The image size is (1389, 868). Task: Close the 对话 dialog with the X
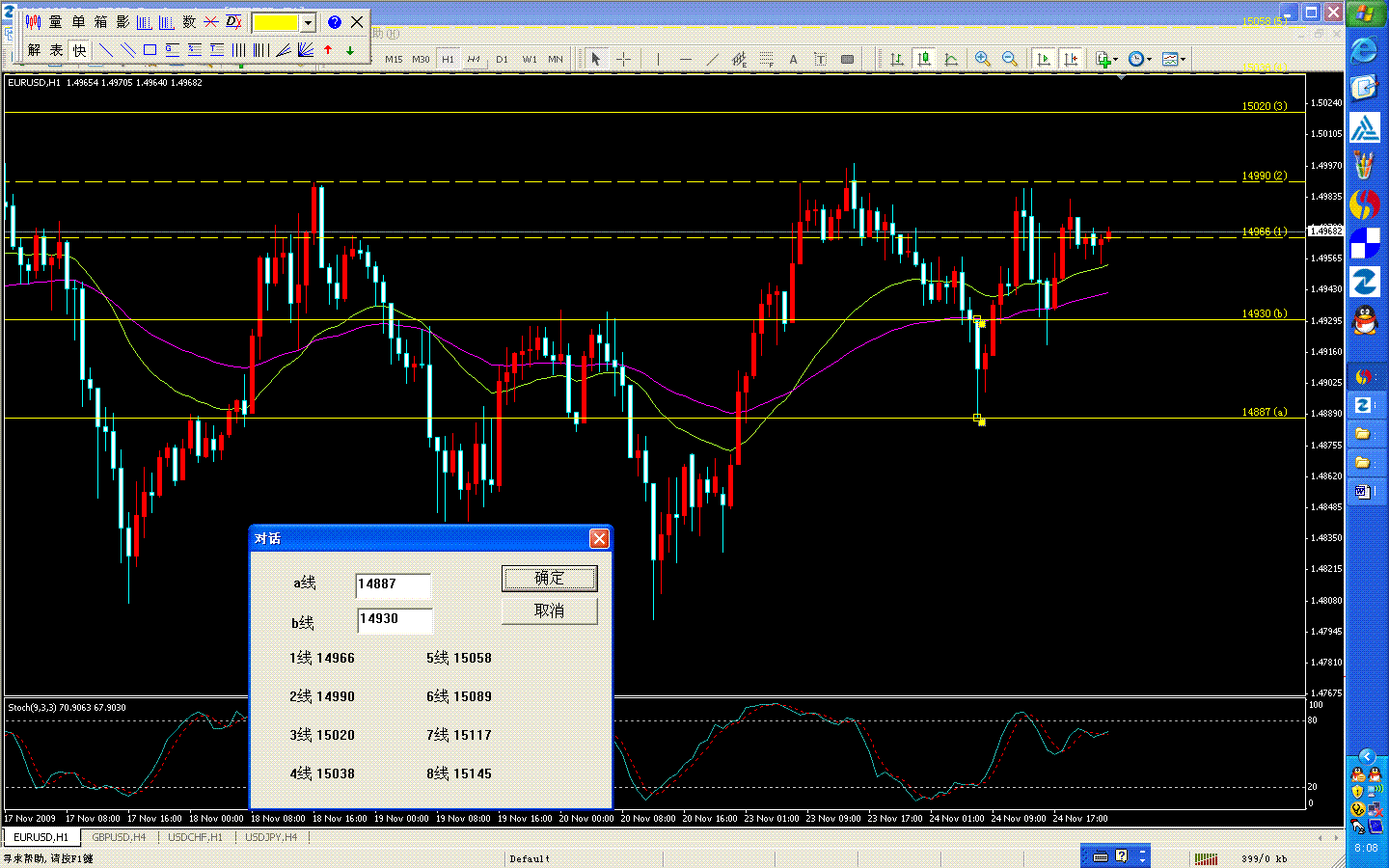point(599,538)
